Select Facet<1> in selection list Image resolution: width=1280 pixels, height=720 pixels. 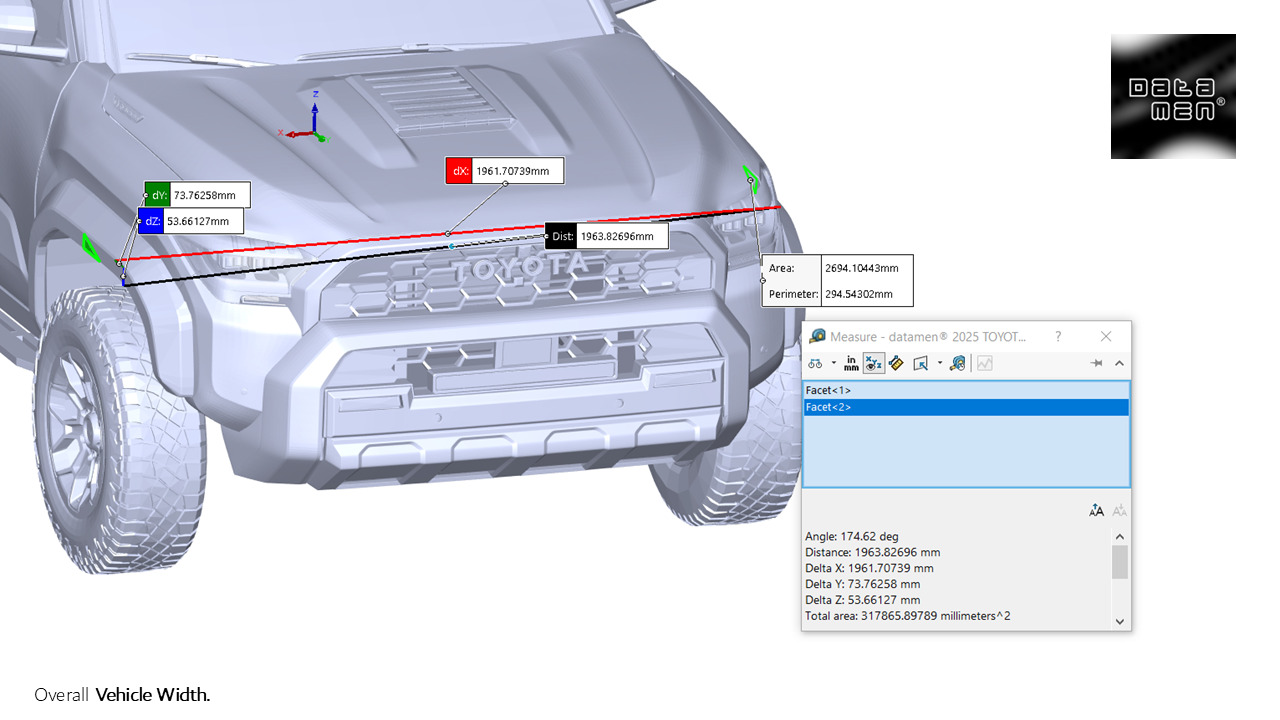click(966, 390)
